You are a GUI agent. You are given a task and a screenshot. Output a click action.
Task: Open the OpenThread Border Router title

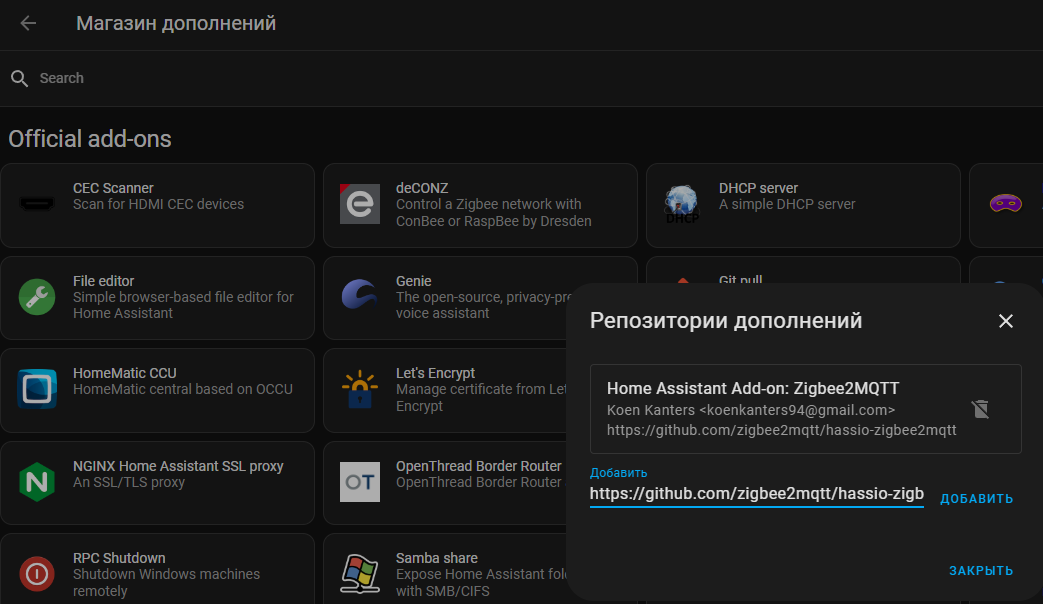coord(478,466)
